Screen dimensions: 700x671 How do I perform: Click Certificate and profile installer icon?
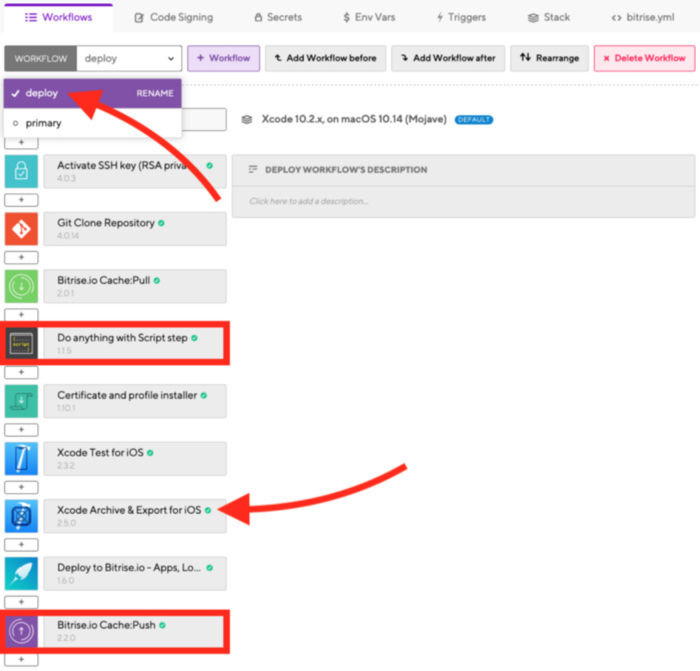point(21,401)
